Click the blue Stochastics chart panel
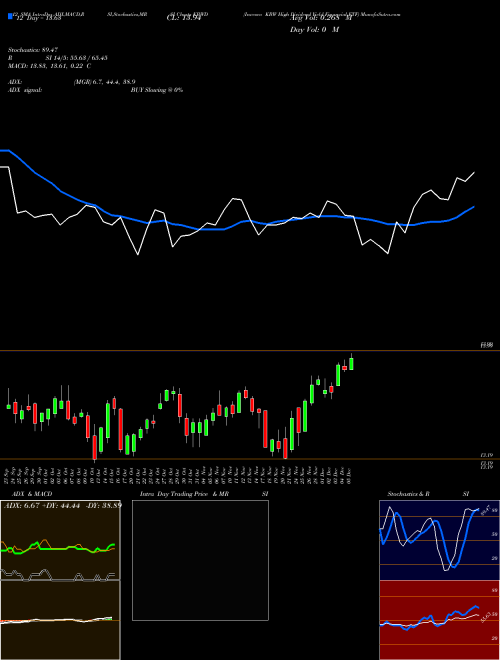This screenshot has height=660, width=500. pyautogui.click(x=439, y=540)
